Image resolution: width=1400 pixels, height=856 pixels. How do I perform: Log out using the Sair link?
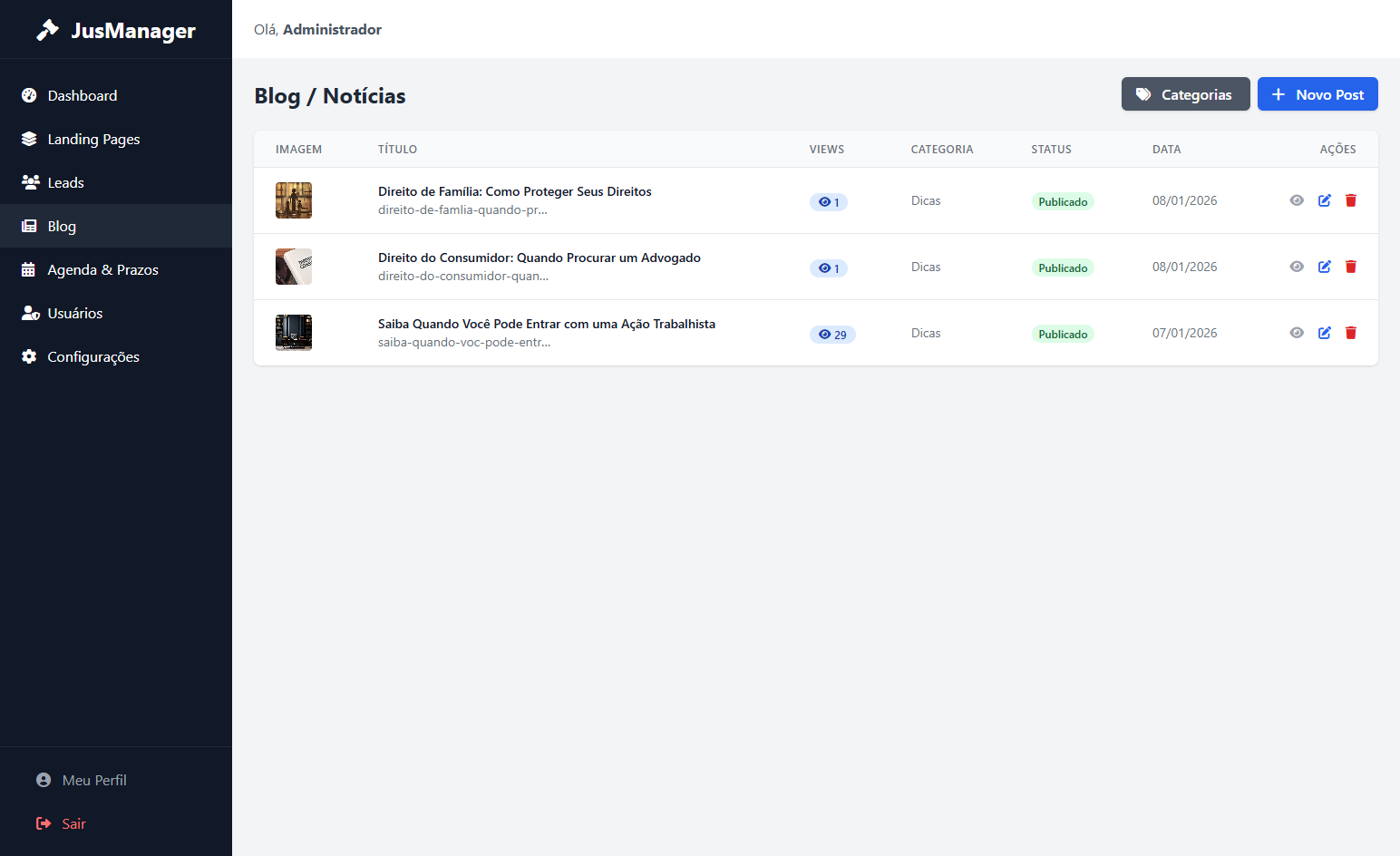(x=73, y=823)
